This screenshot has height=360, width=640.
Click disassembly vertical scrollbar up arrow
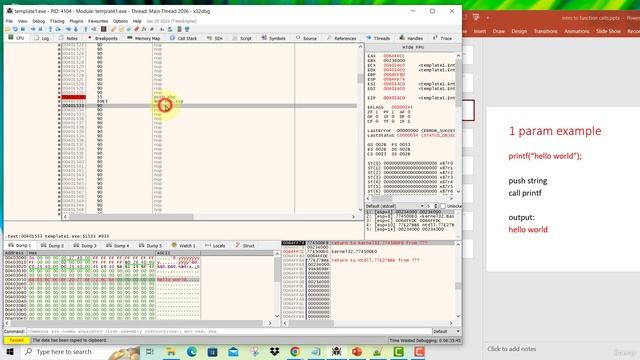pyautogui.click(x=360, y=47)
